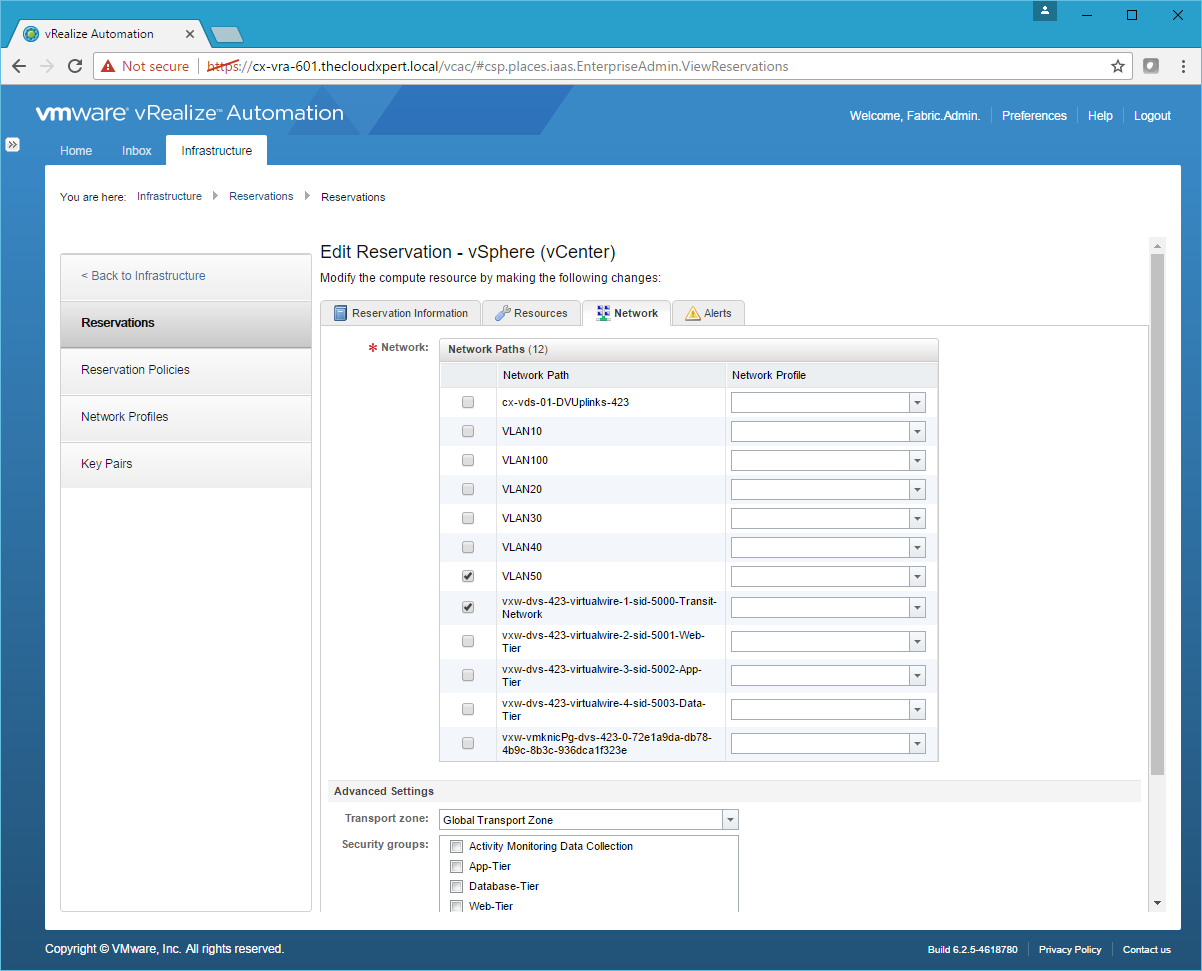Open Network Profile dropdown for cx-vds-01-DVUplinks-423
Viewport: 1202px width, 971px height.
(x=917, y=402)
